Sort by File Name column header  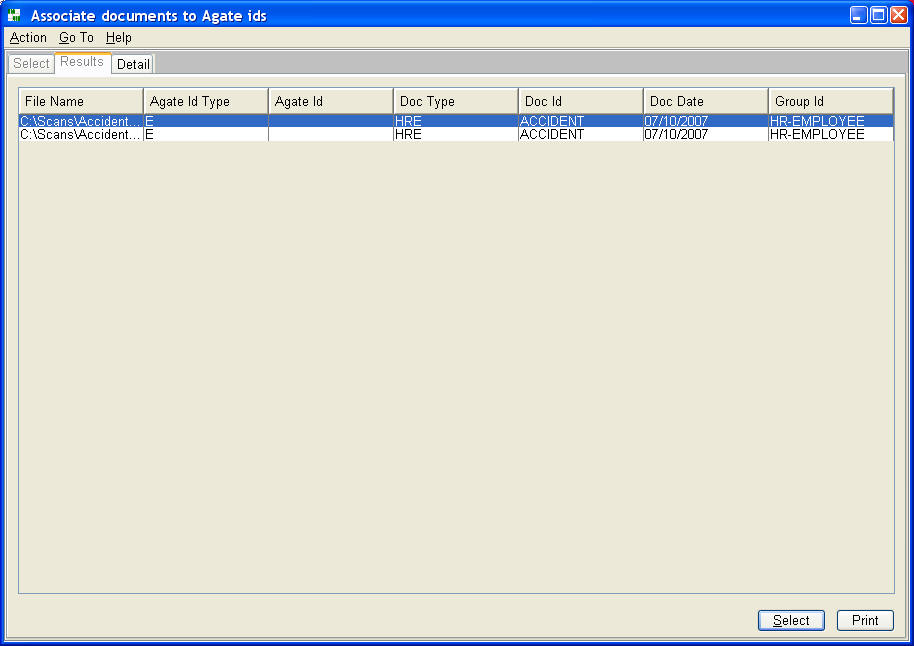click(81, 101)
